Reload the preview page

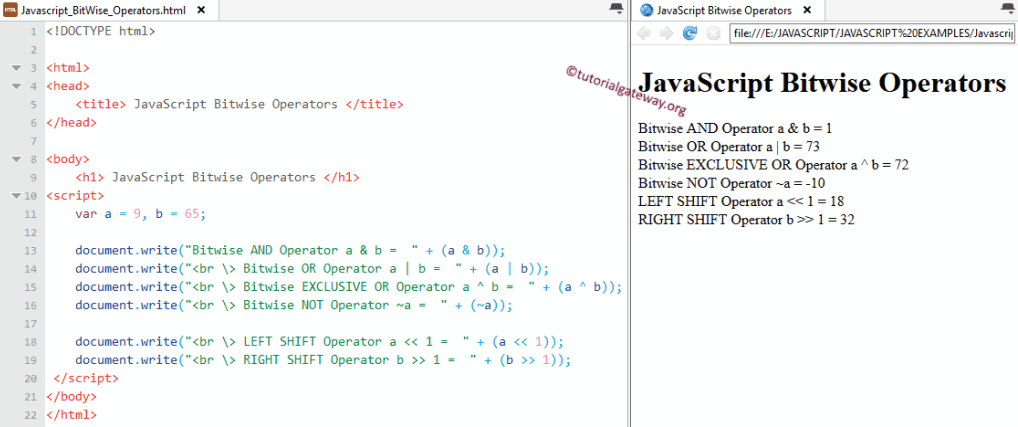(689, 33)
